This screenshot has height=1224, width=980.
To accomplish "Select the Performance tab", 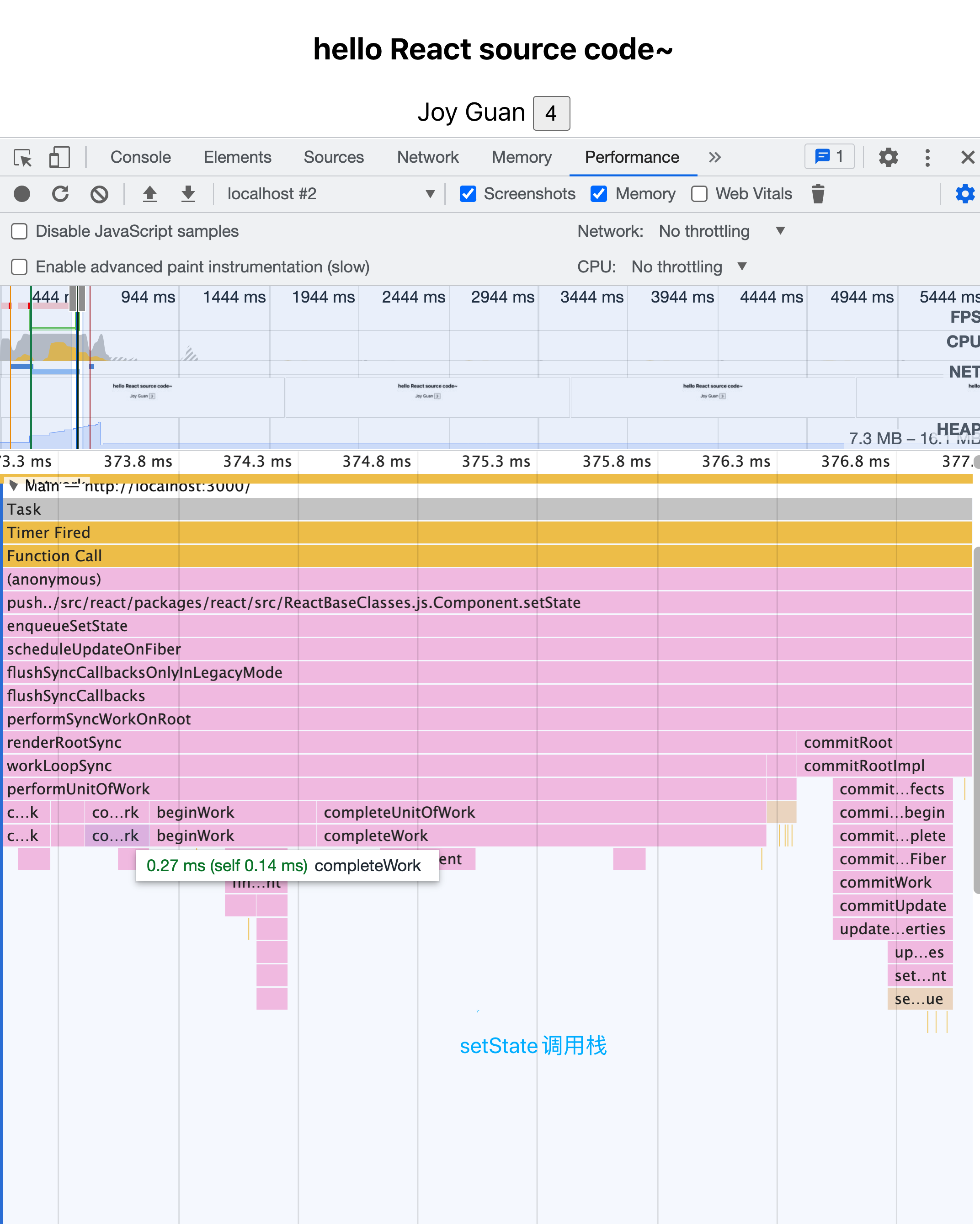I will click(x=632, y=157).
